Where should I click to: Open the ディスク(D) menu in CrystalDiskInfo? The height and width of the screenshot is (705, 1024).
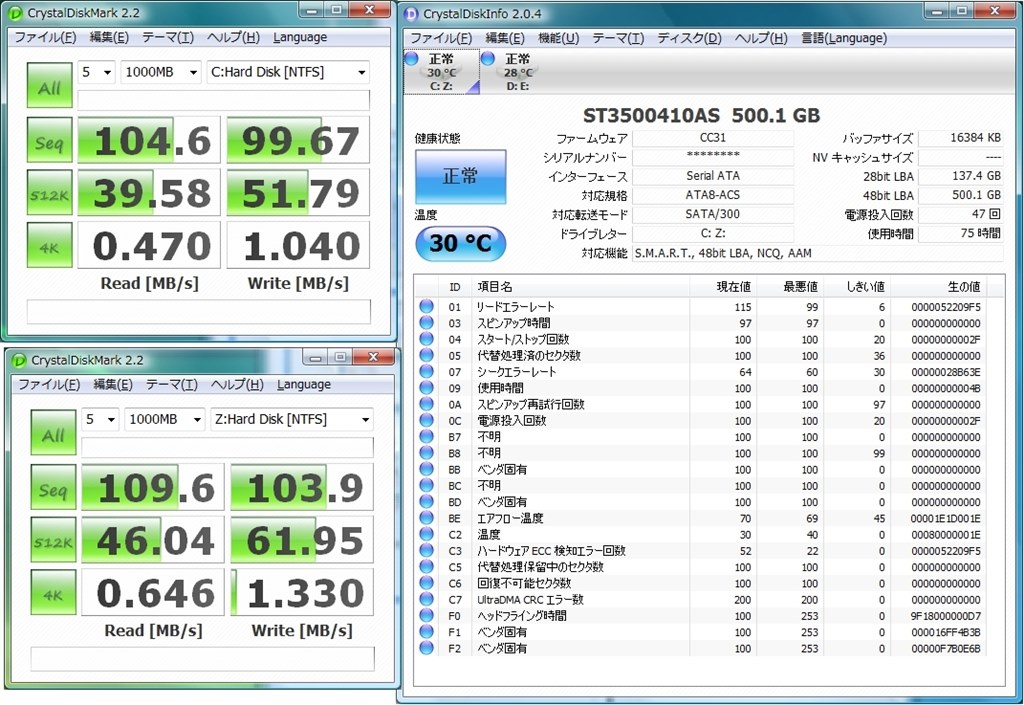coord(688,38)
